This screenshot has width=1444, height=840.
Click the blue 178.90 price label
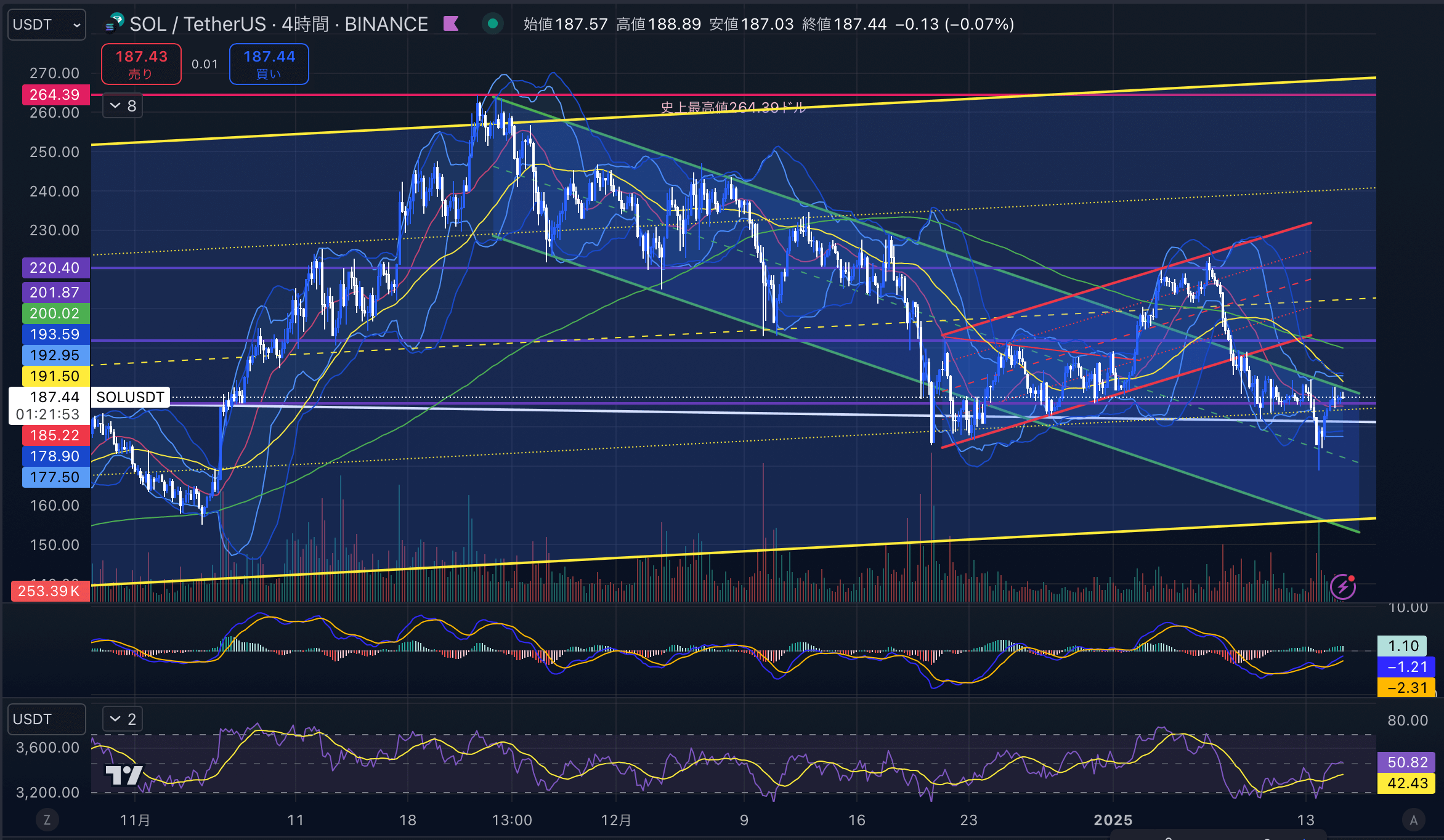[x=55, y=456]
